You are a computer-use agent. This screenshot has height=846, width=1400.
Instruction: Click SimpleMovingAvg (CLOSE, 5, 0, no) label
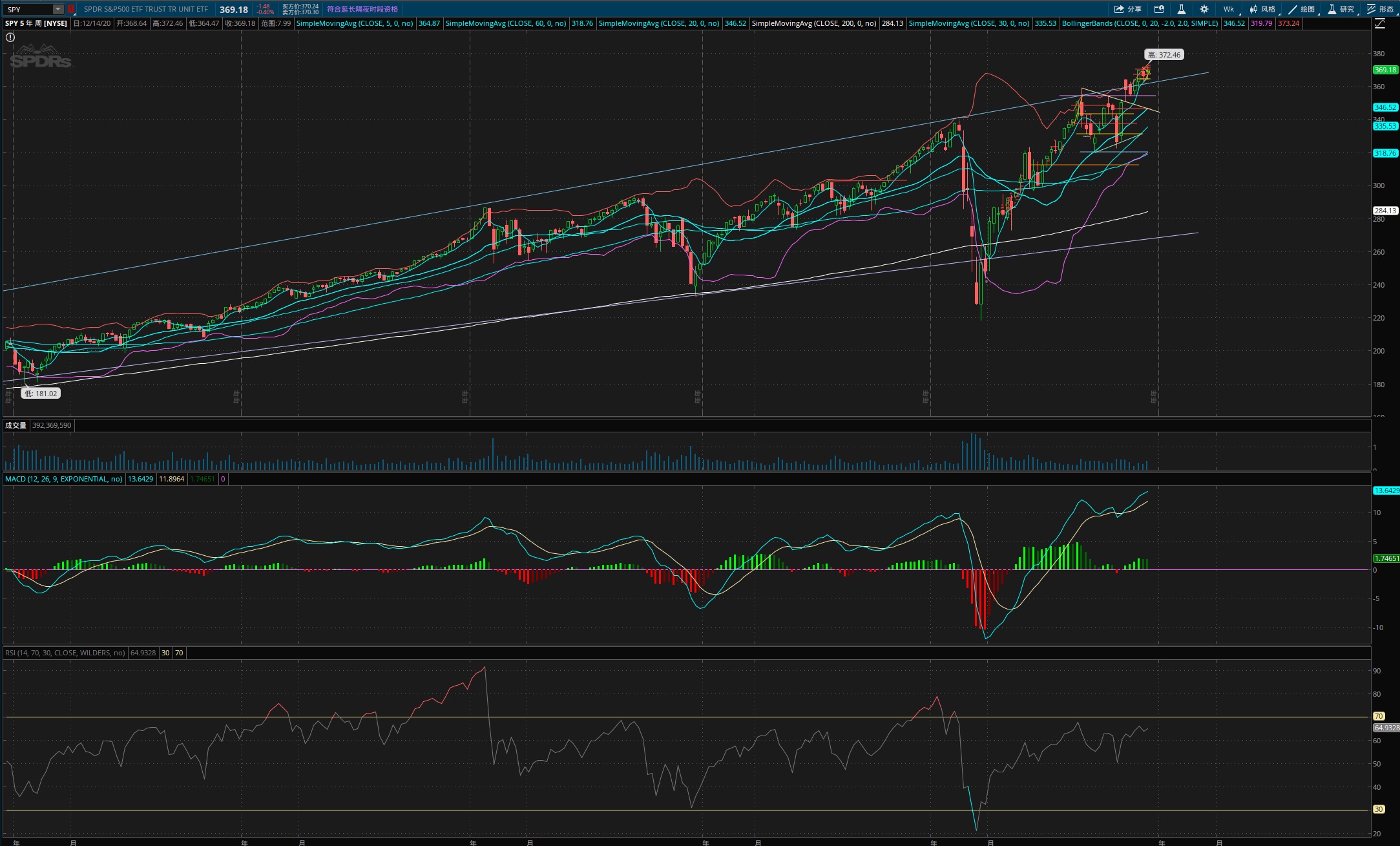coord(355,23)
